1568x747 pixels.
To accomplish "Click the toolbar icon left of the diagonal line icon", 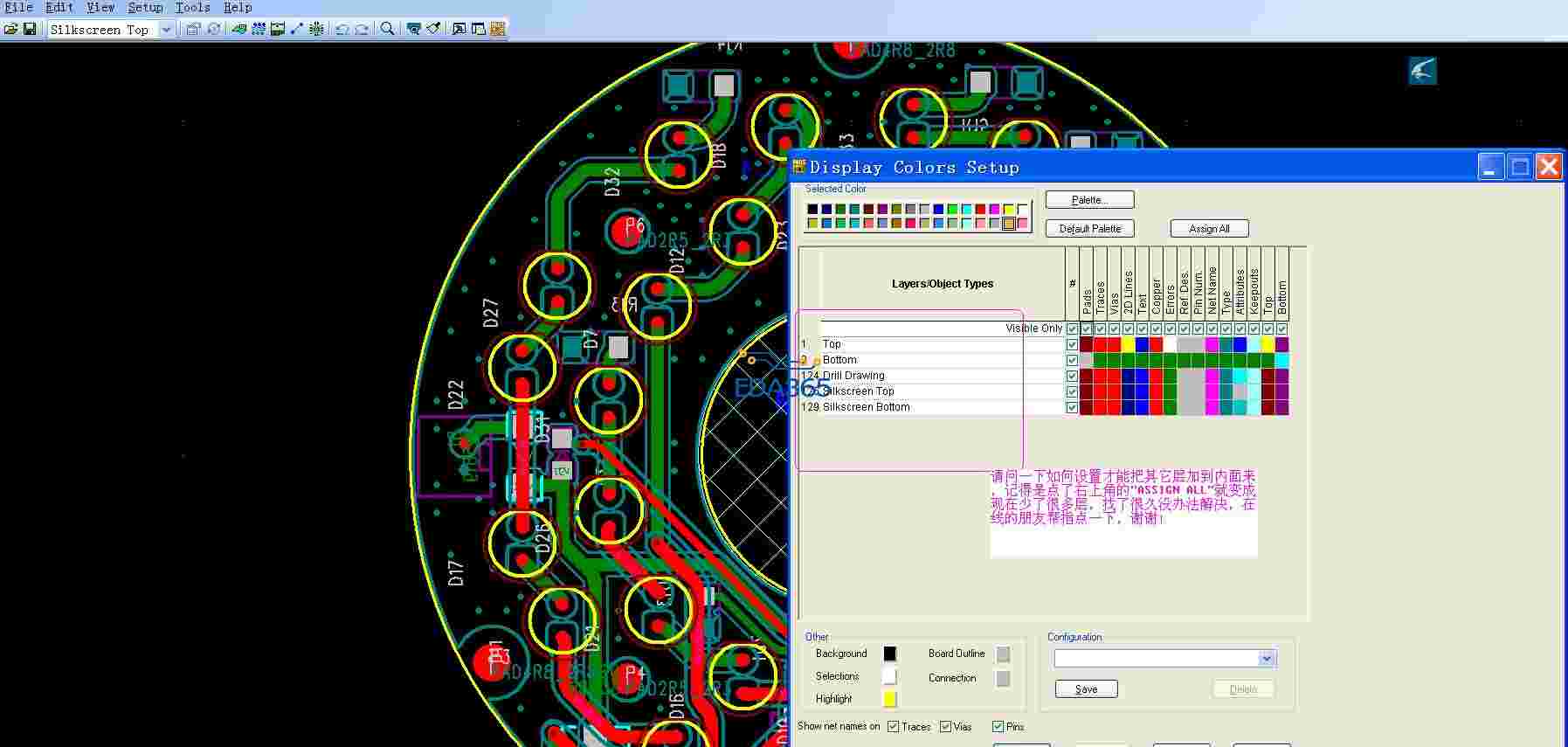I will [278, 29].
